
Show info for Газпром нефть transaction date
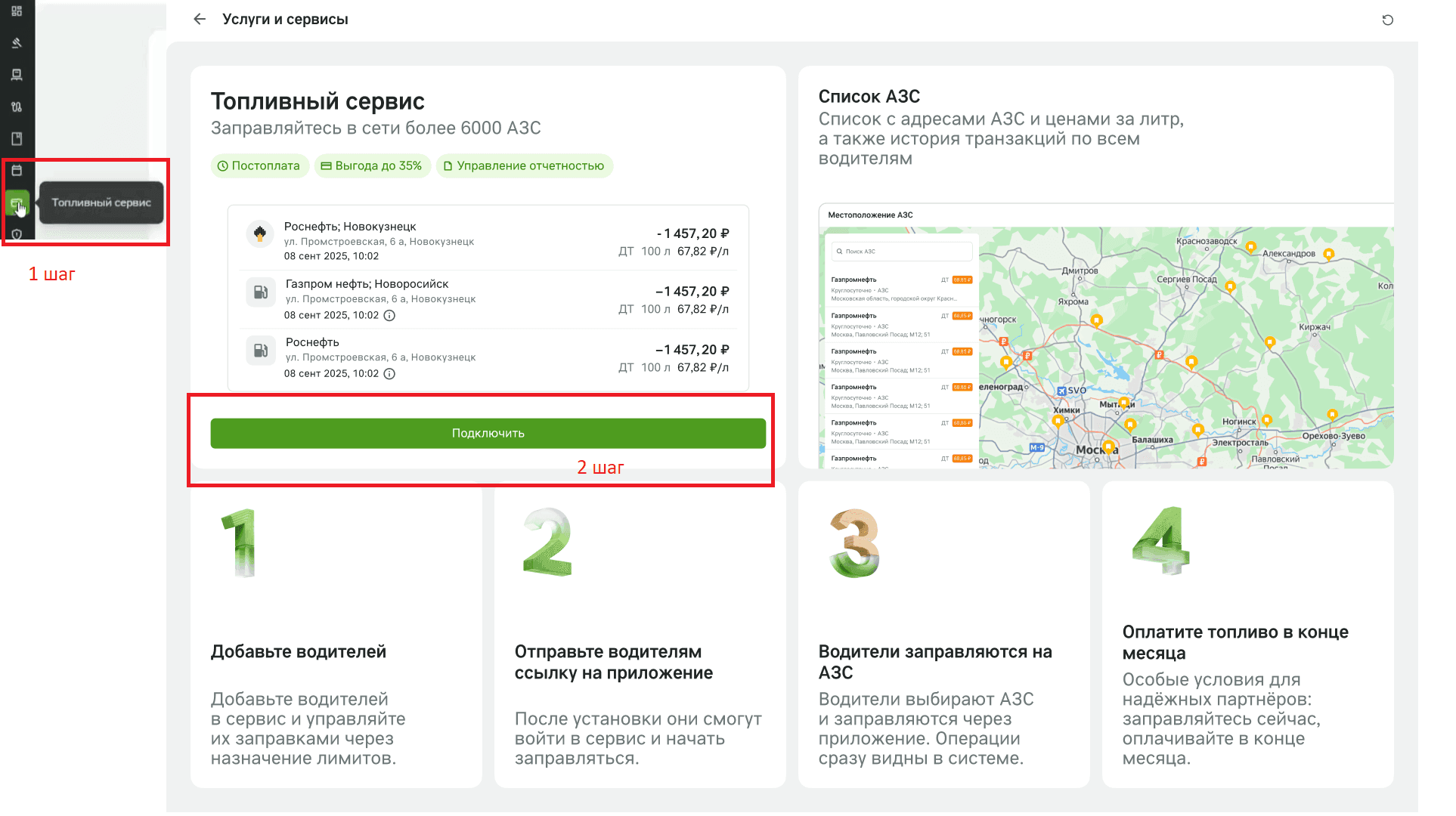(389, 316)
